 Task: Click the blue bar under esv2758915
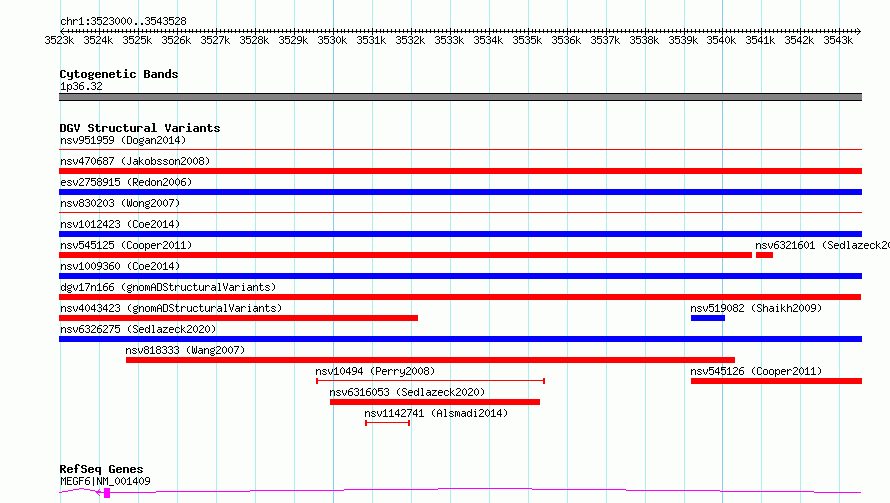460,192
